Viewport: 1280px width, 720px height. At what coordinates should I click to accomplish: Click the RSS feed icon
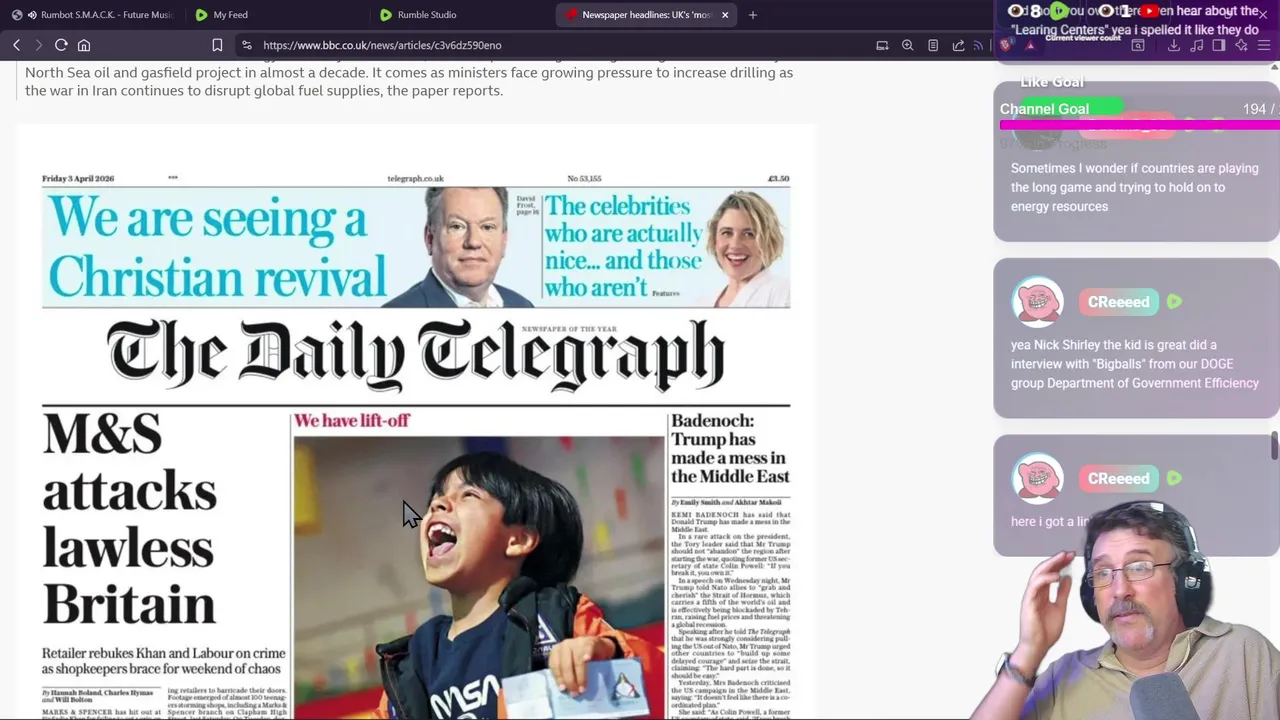979,45
